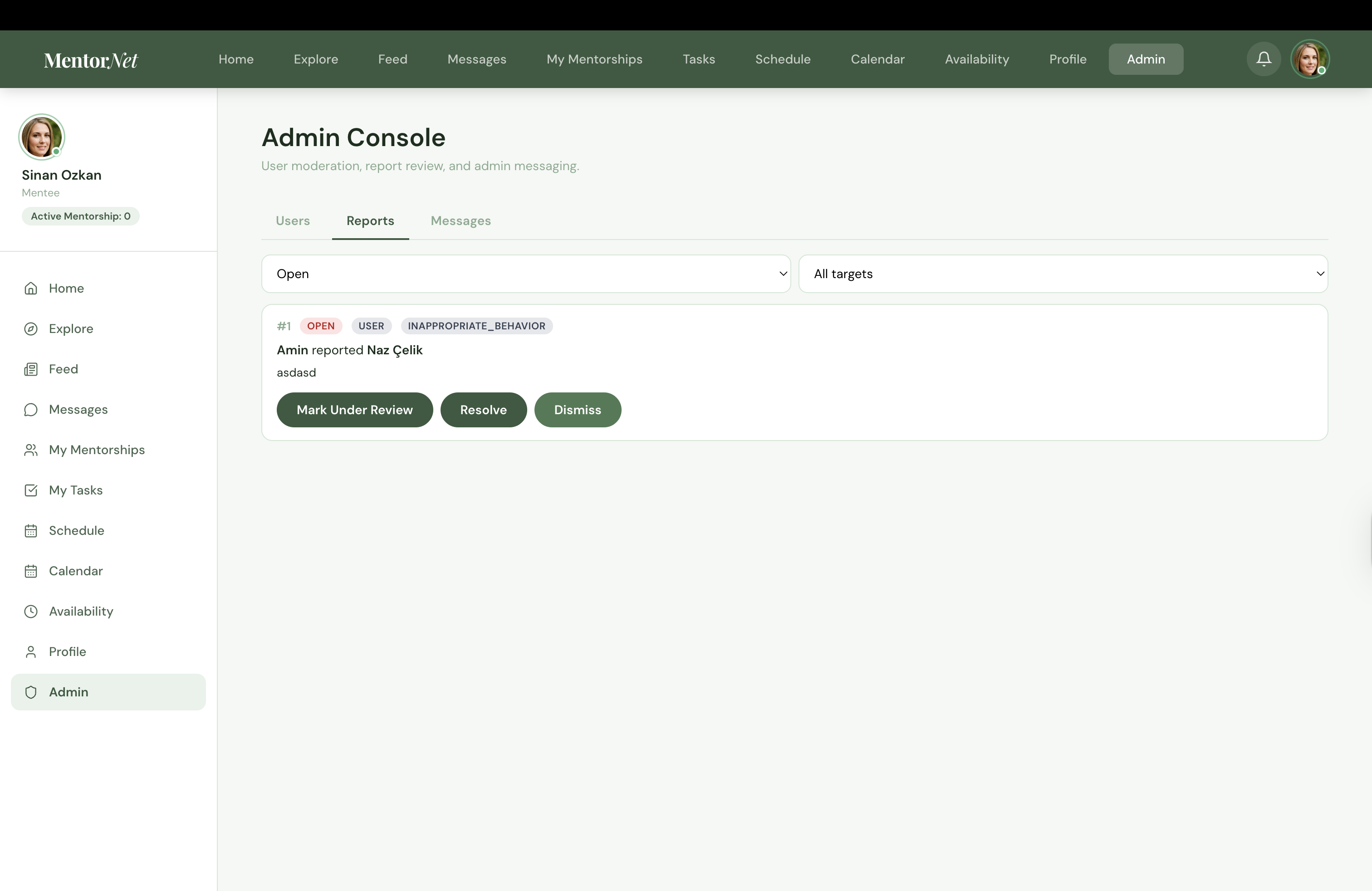Click the Messages chat bubble icon in sidebar

pos(30,409)
